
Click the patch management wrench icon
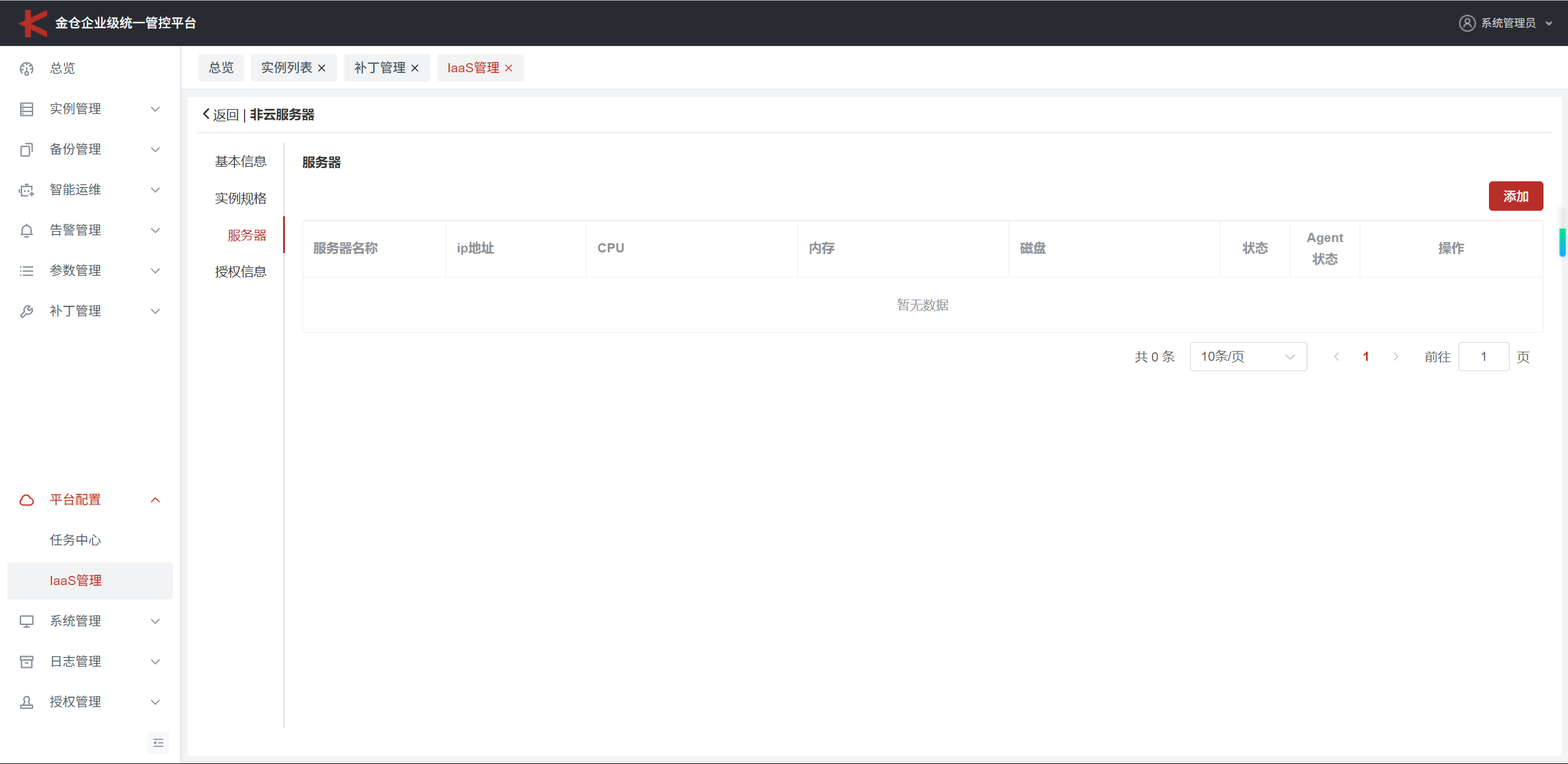coord(26,311)
